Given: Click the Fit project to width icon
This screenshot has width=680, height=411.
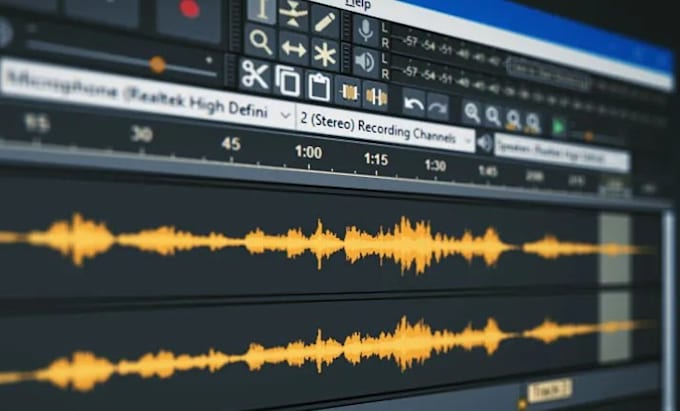Looking at the screenshot, I should 533,123.
